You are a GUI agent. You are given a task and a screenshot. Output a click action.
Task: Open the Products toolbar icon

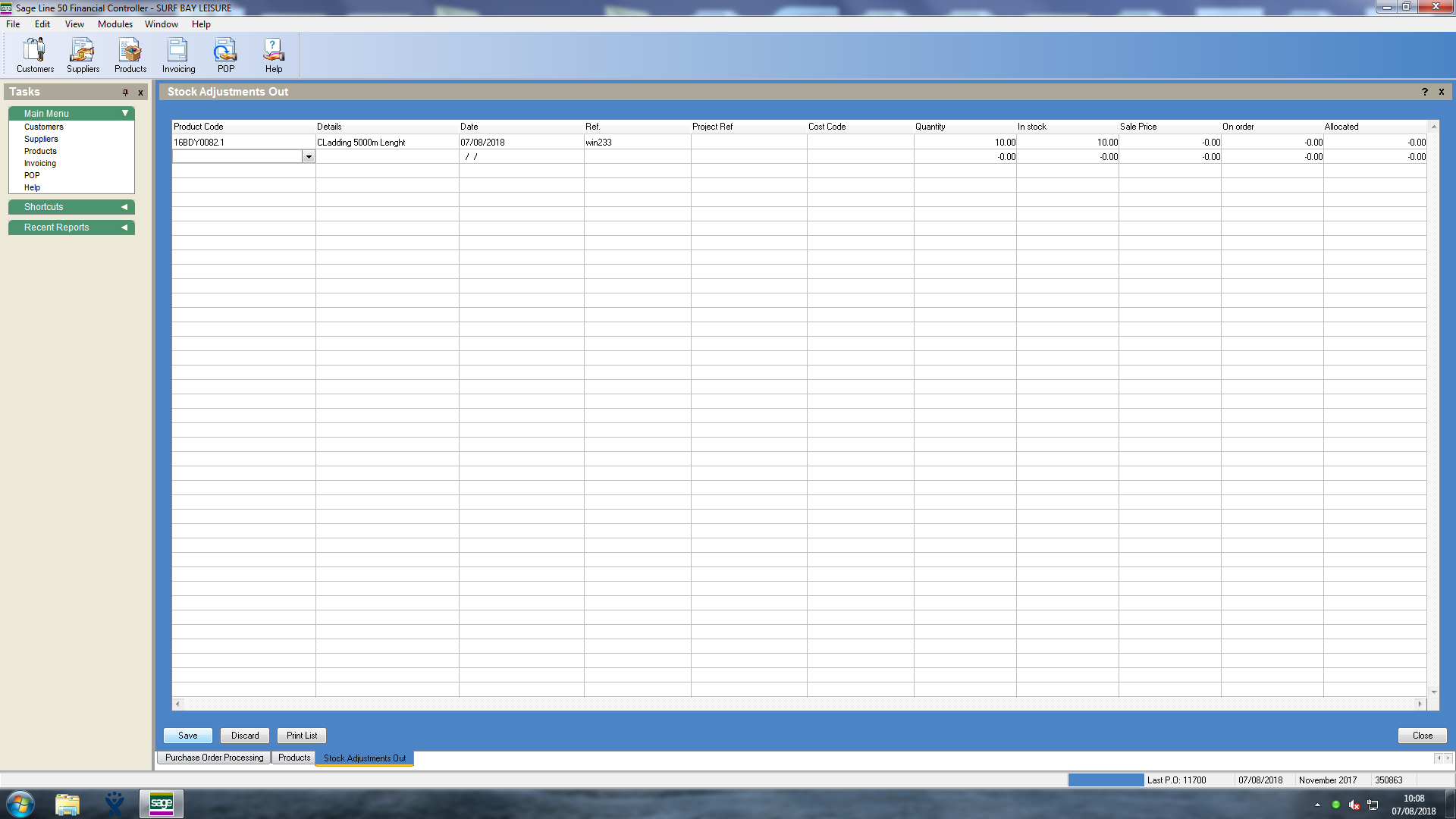(x=130, y=55)
